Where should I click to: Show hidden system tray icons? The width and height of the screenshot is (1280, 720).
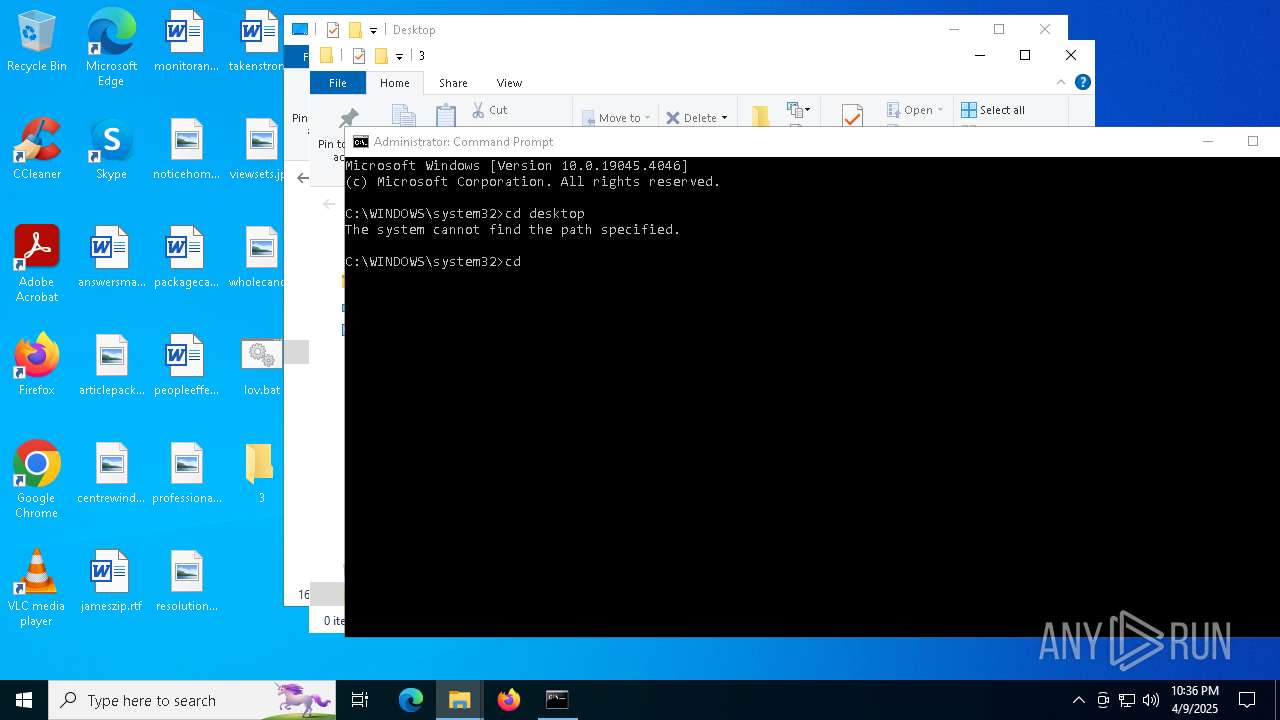coord(1078,700)
